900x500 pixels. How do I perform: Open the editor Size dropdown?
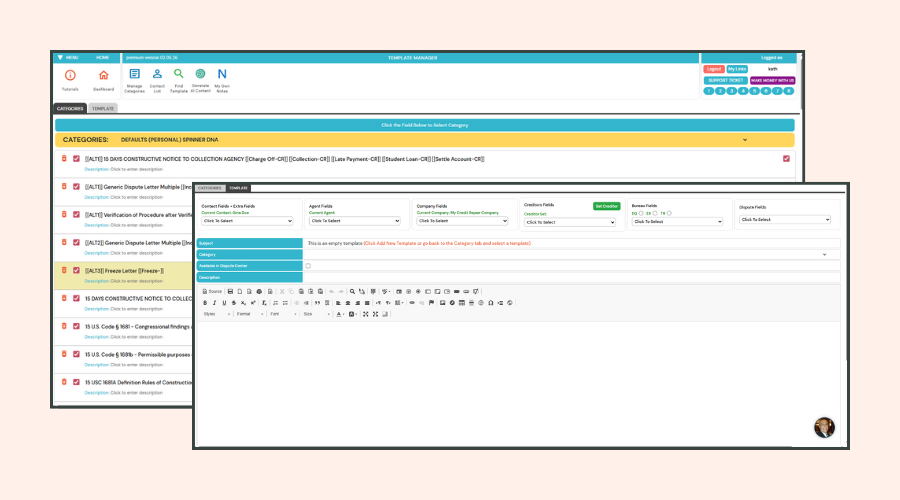click(316, 314)
